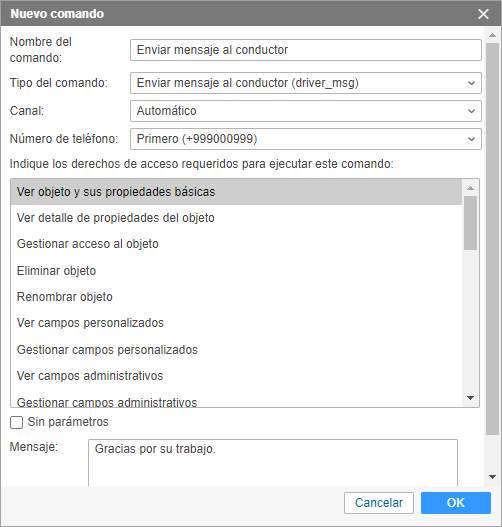Select Ver objeto y sus propiedades básicas
502x527 pixels.
236,192
